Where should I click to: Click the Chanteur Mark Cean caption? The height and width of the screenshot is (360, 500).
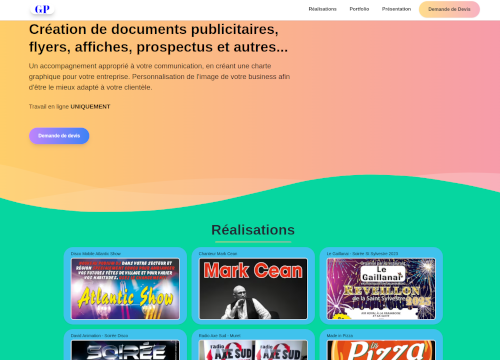(218, 254)
